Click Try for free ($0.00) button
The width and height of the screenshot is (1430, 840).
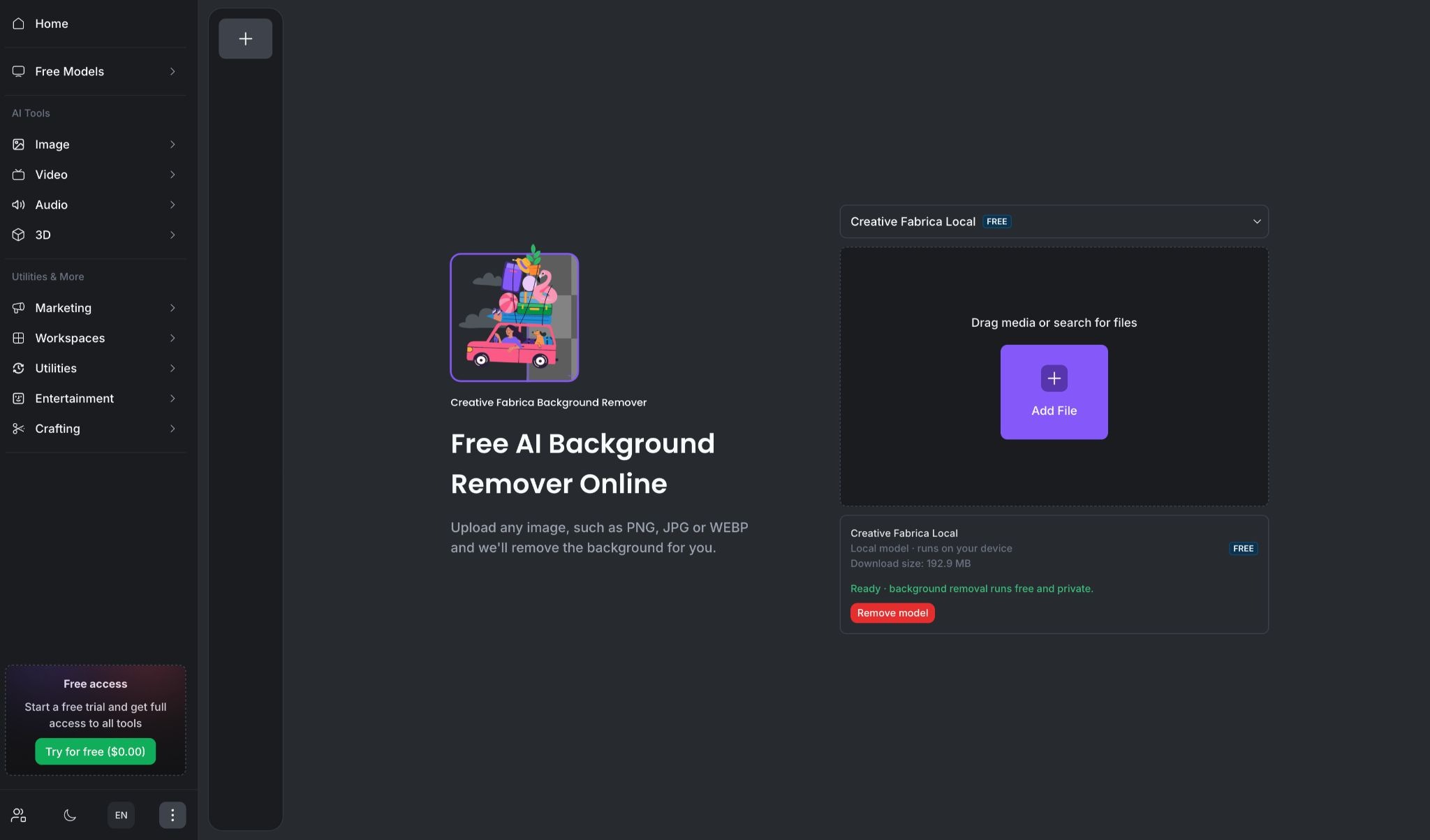96,751
